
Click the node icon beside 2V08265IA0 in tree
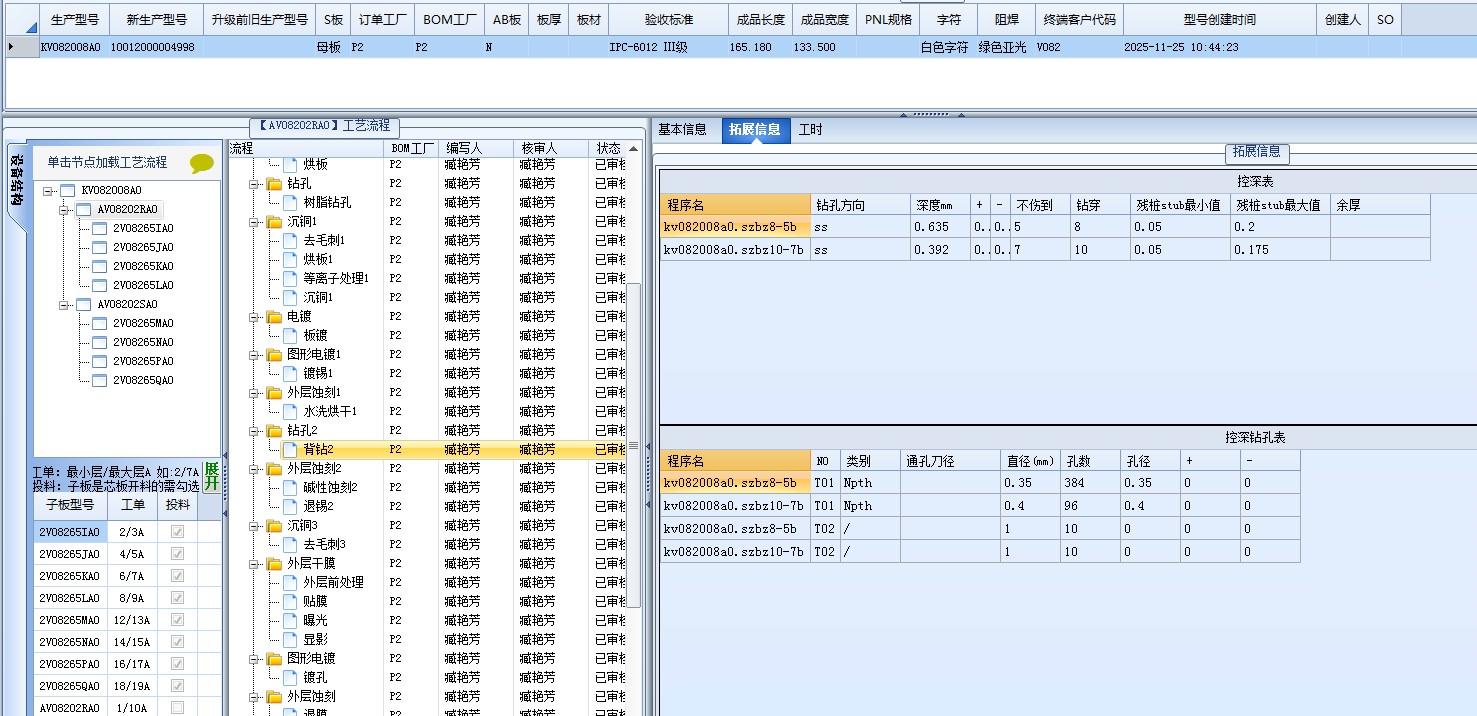tap(99, 228)
